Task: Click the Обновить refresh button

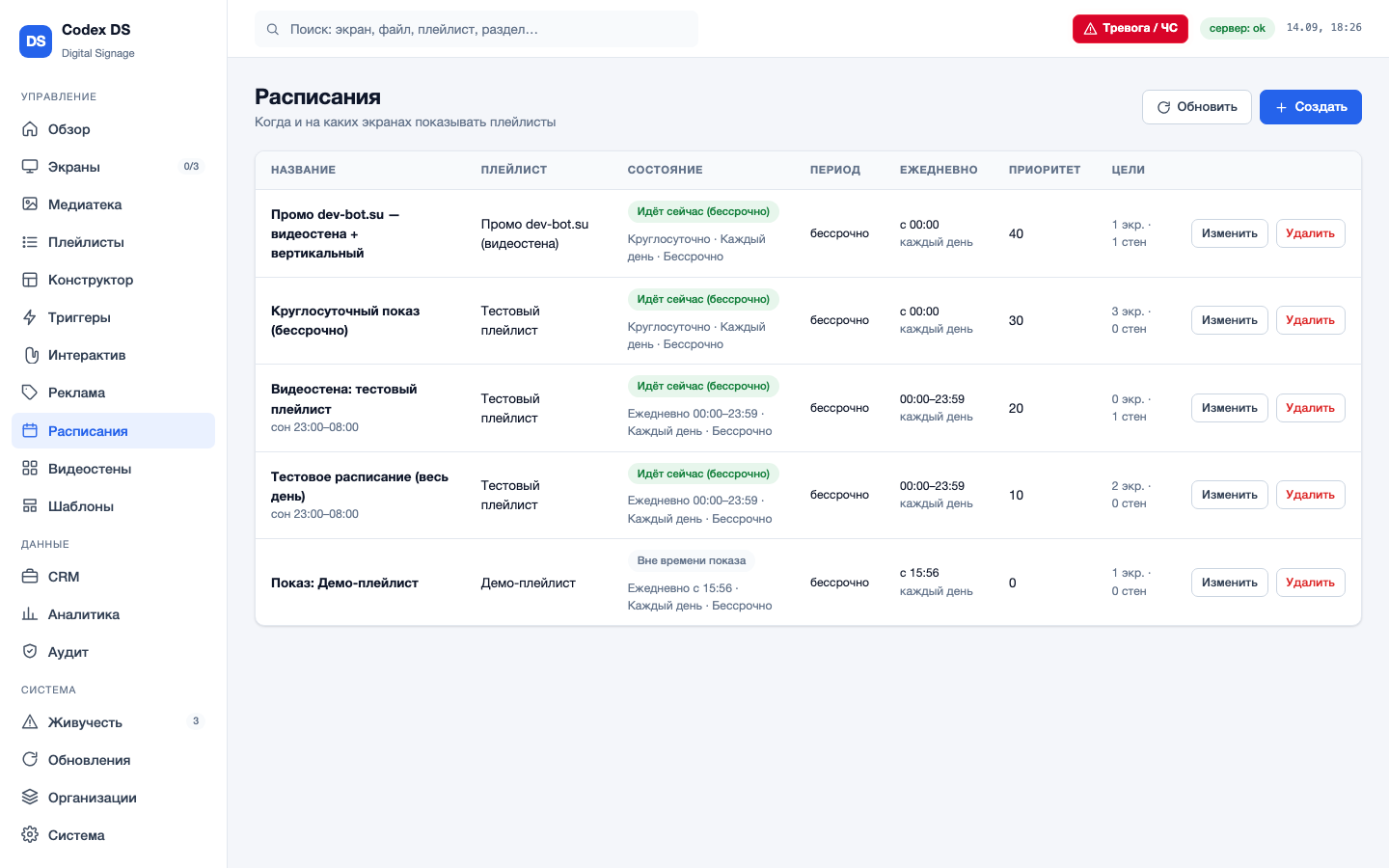Action: point(1197,107)
